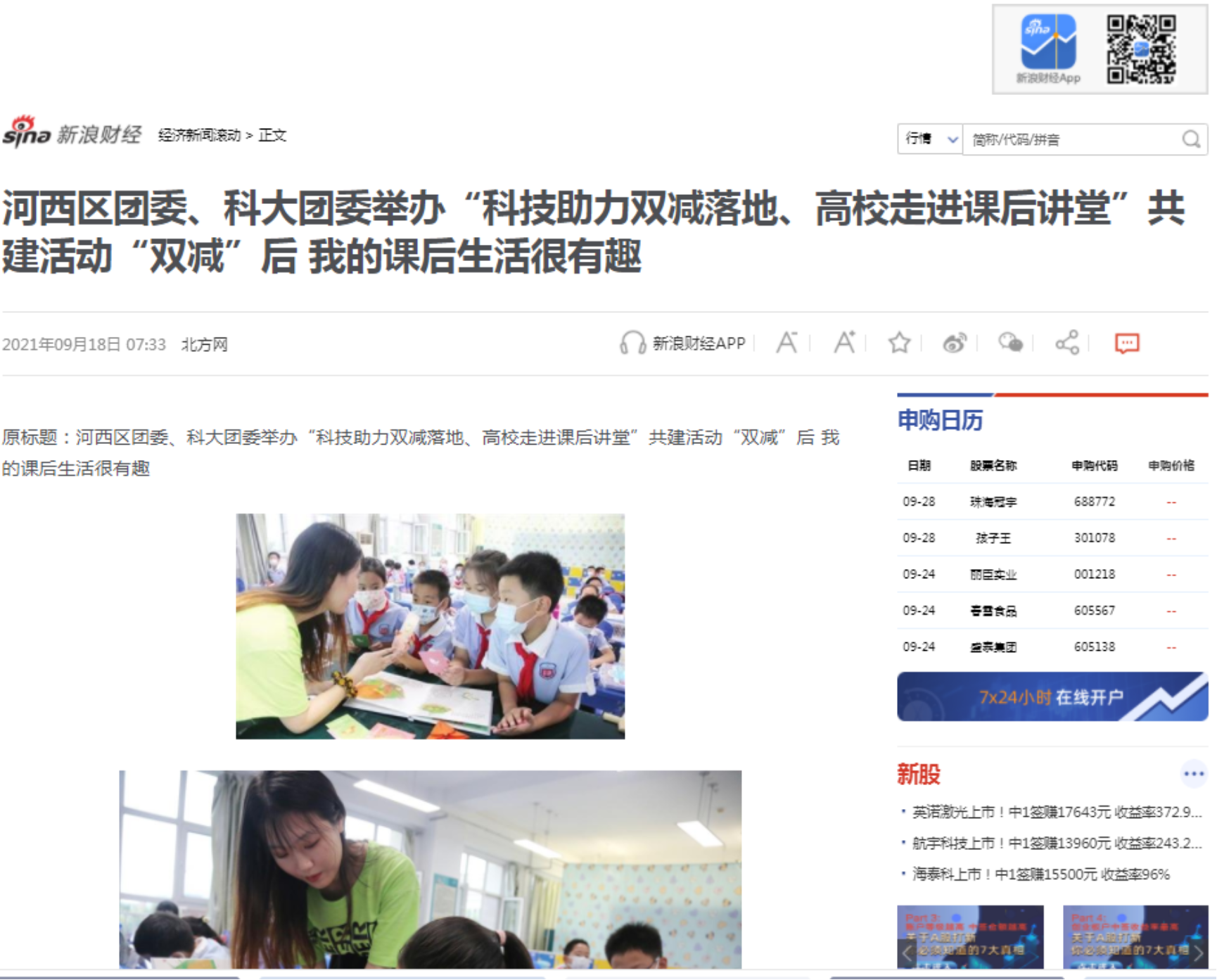Click stock name 孩子王
Image resolution: width=1217 pixels, height=980 pixels.
(993, 538)
